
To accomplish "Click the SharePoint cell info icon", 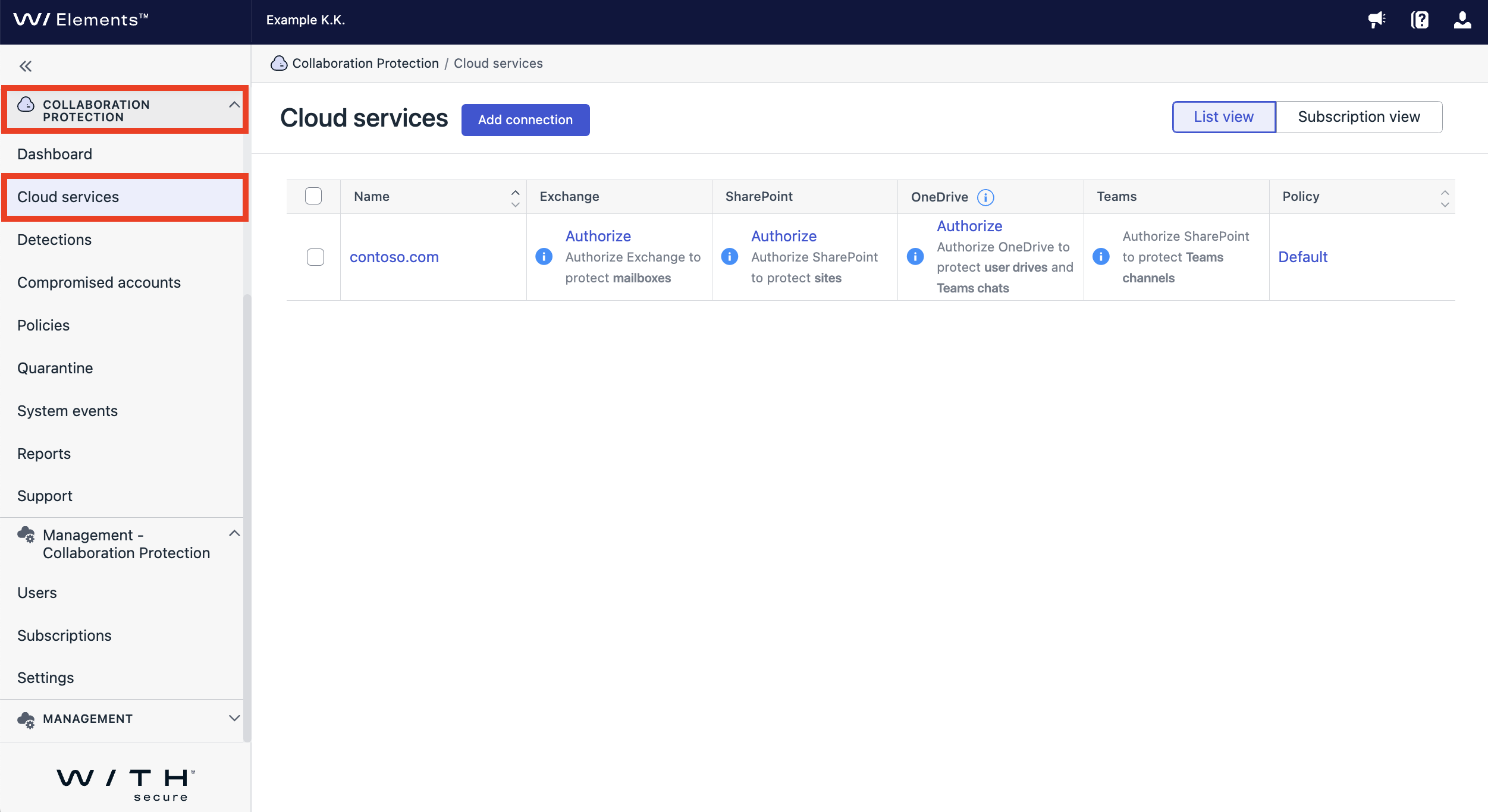I will (x=729, y=256).
